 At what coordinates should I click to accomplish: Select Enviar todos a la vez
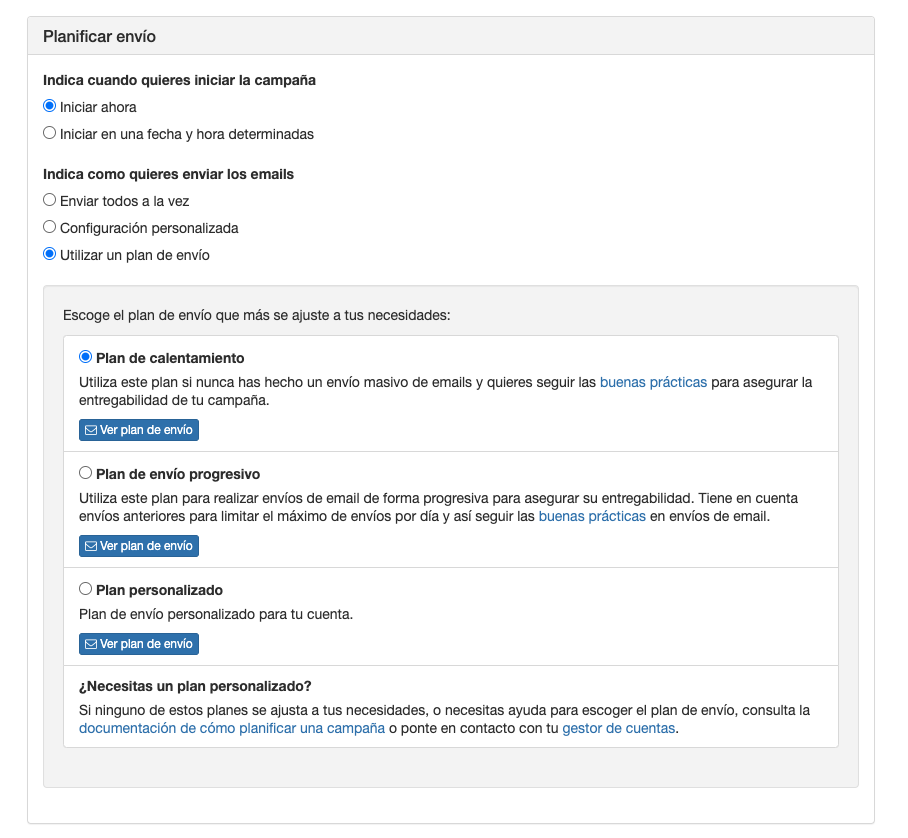[x=49, y=199]
